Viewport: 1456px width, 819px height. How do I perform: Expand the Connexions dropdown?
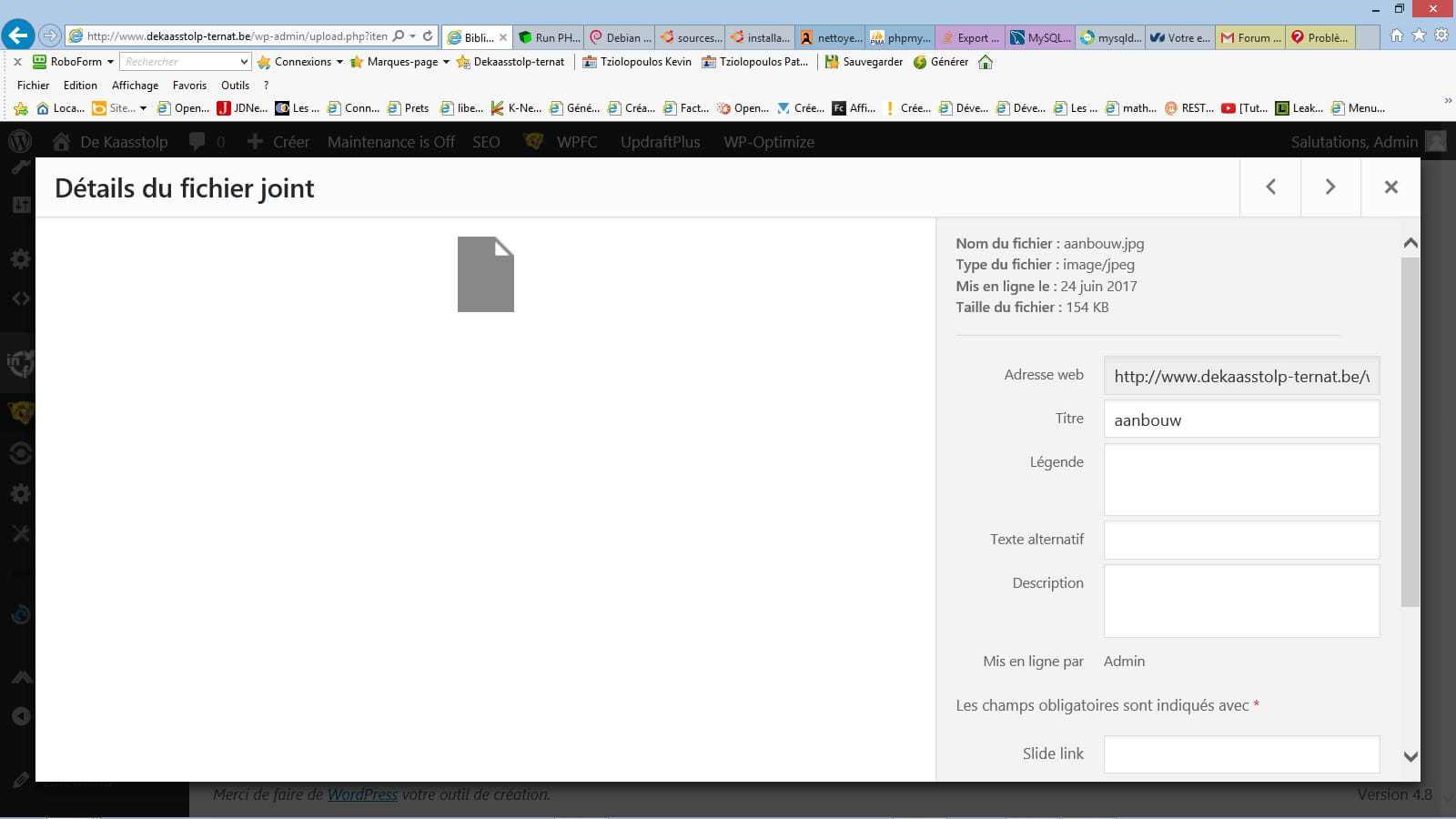click(339, 62)
